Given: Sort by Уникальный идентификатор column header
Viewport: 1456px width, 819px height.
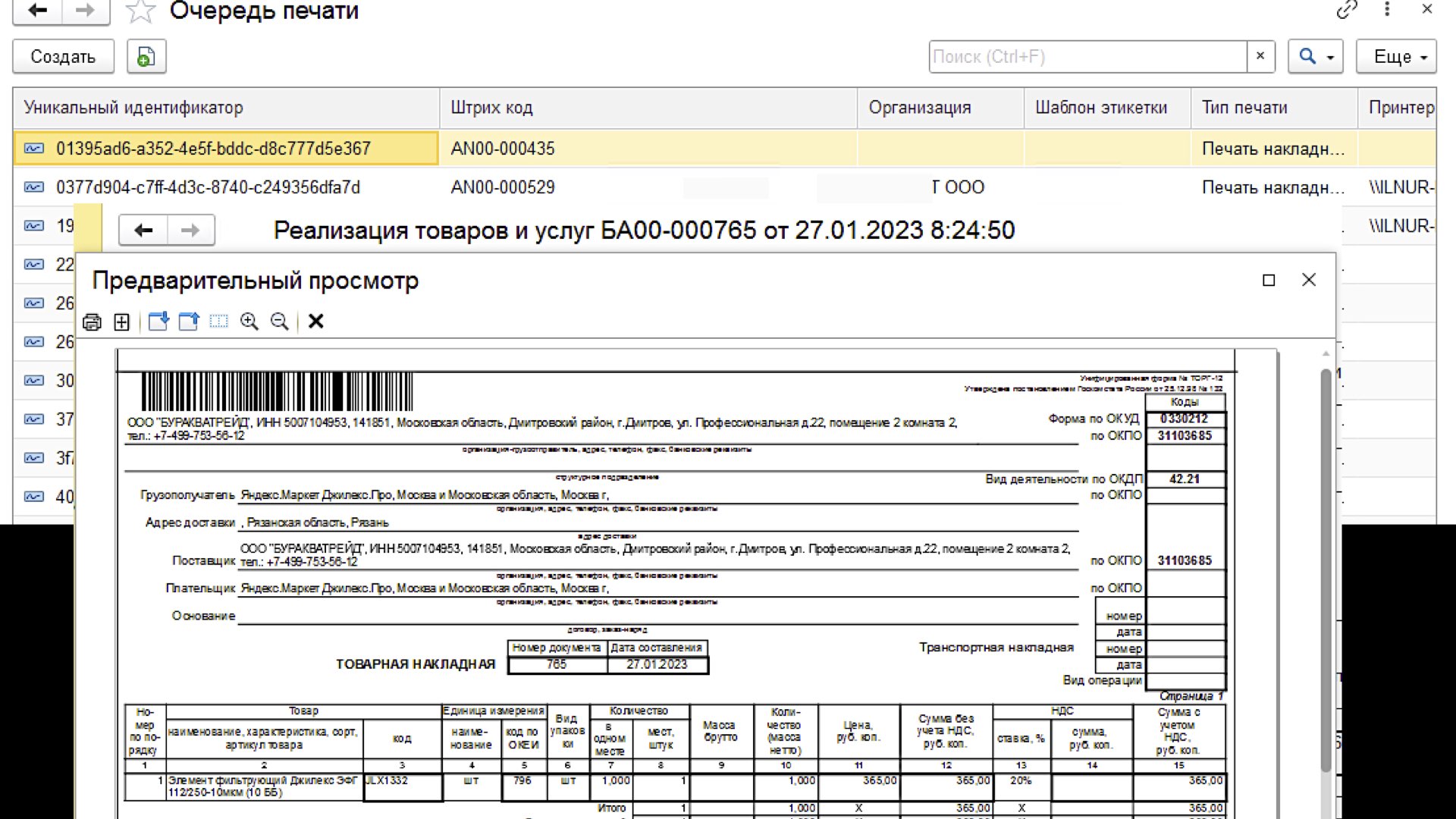Looking at the screenshot, I should pyautogui.click(x=226, y=108).
